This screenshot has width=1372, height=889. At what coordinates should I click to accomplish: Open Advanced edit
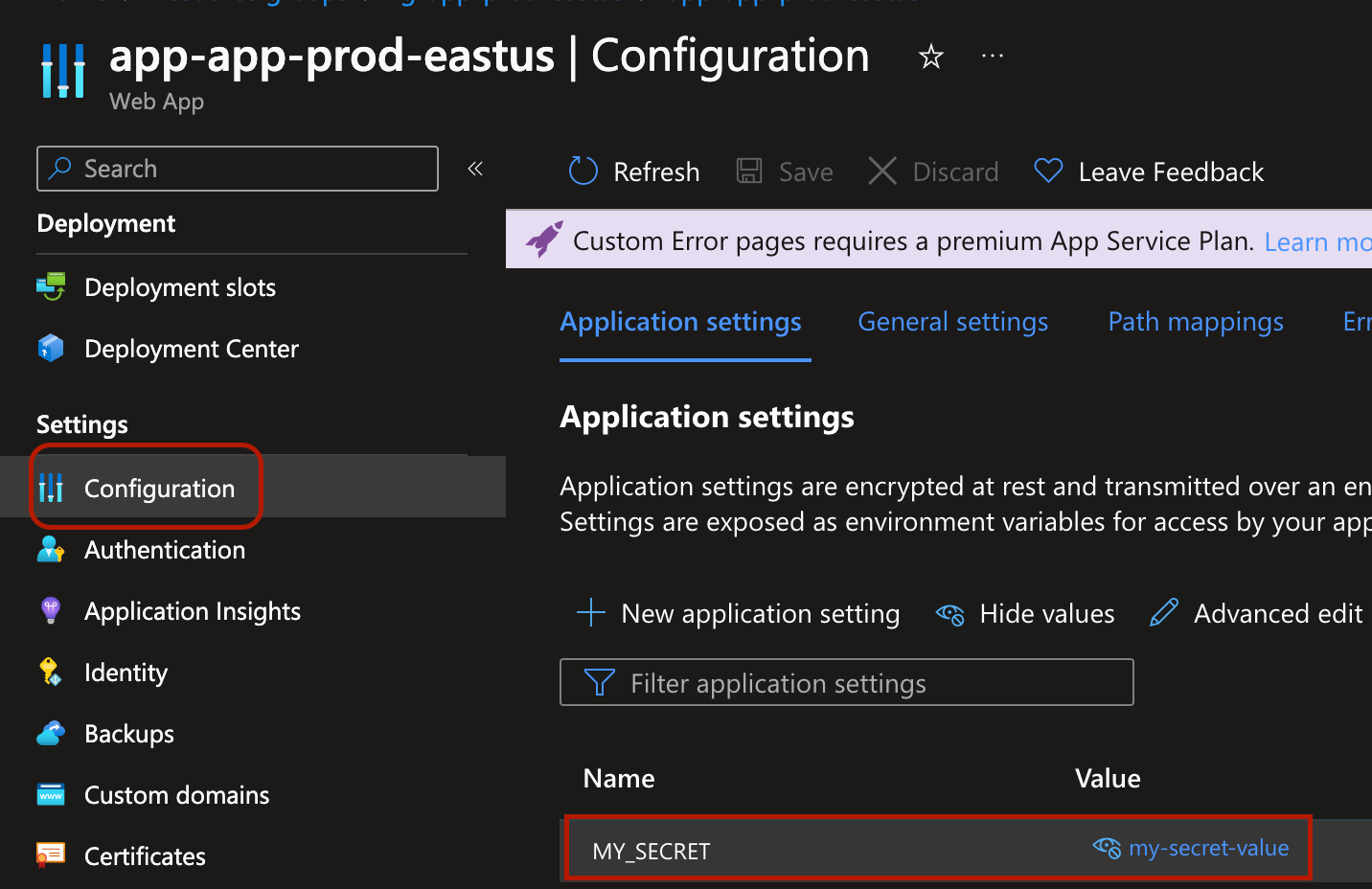(1278, 614)
